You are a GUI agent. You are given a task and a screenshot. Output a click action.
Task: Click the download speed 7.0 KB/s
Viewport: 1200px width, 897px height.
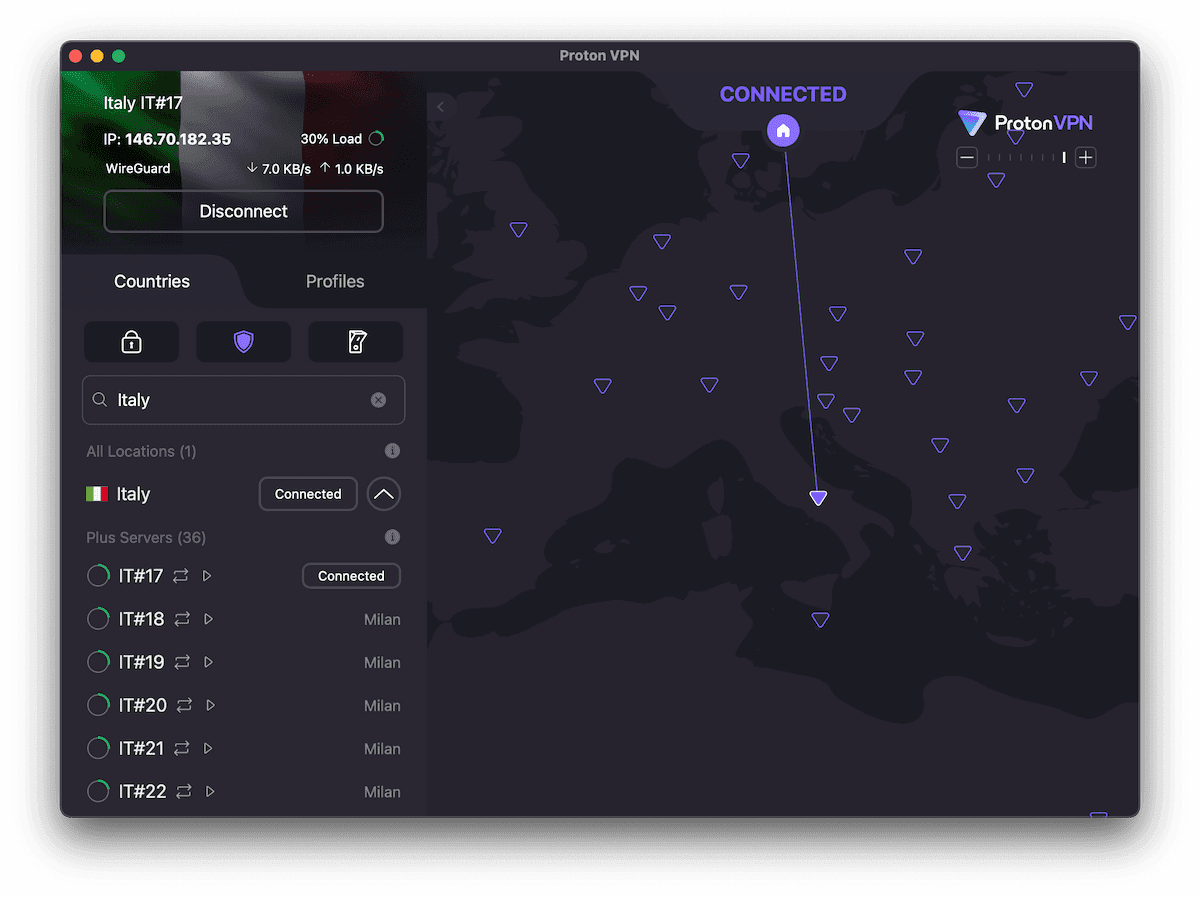277,169
